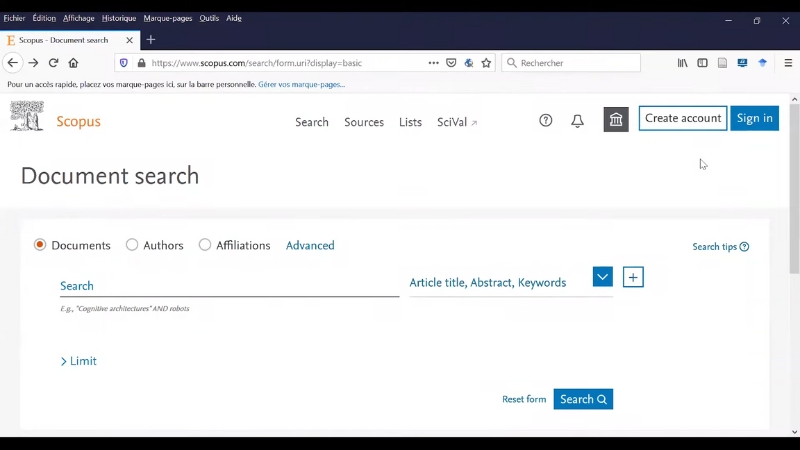The width and height of the screenshot is (800, 450).
Task: Open the search field type dropdown arrow
Action: coord(603,277)
